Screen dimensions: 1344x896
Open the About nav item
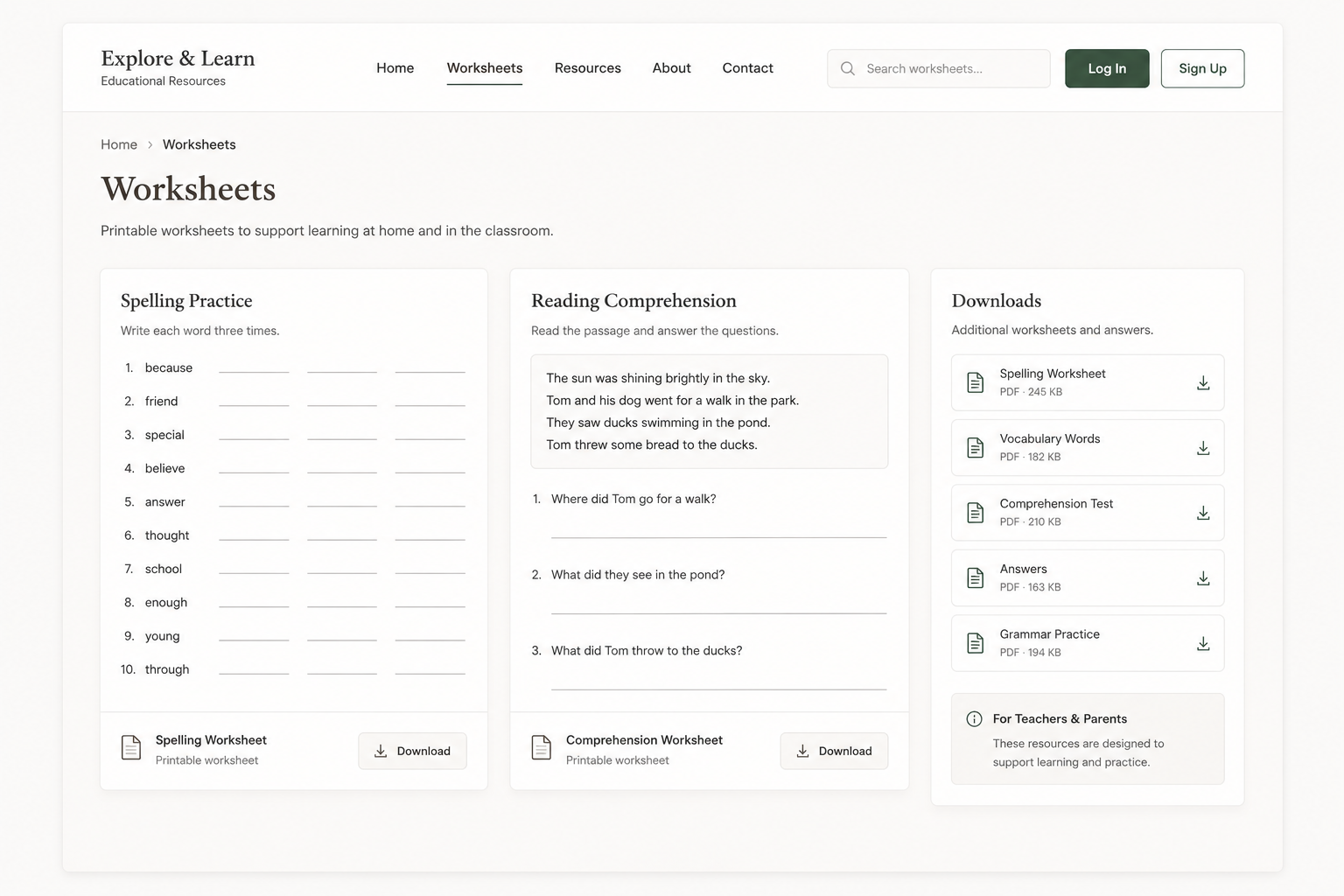(671, 68)
